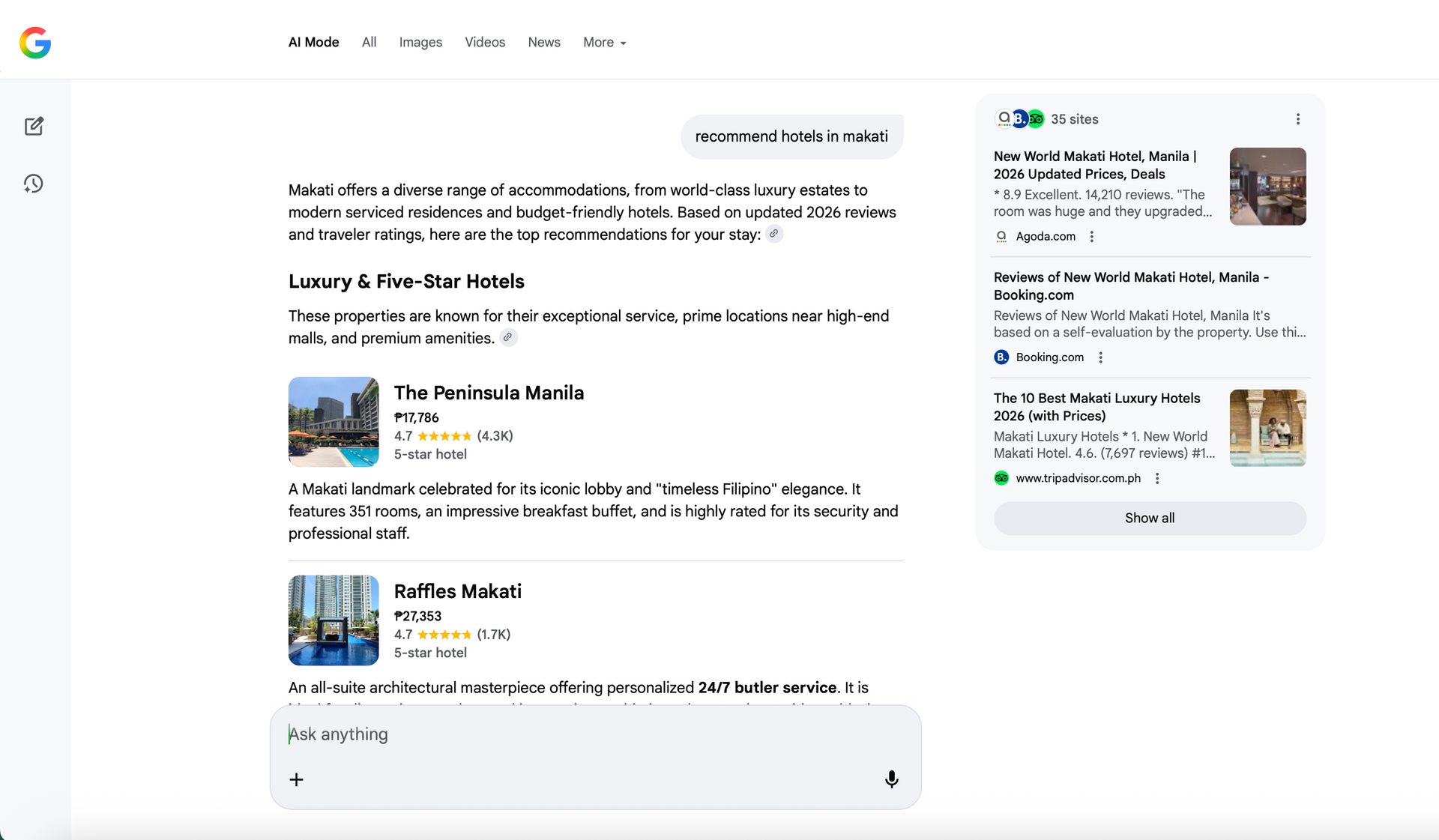Click the Booking.com source label

(1049, 357)
